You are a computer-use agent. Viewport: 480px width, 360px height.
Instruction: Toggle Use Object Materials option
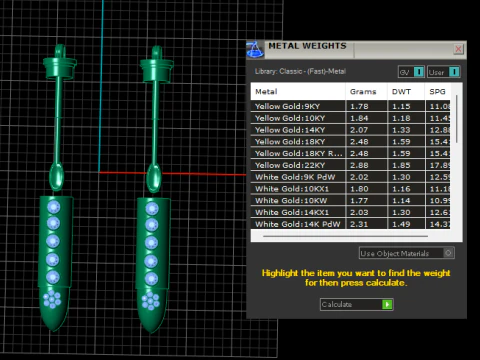407,253
